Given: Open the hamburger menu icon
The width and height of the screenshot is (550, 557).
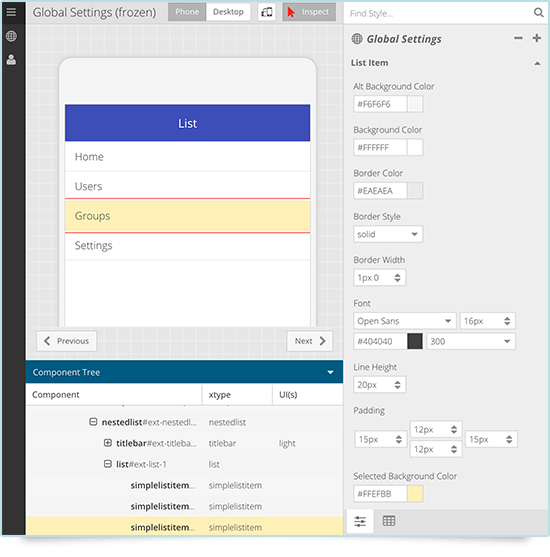Looking at the screenshot, I should [11, 12].
